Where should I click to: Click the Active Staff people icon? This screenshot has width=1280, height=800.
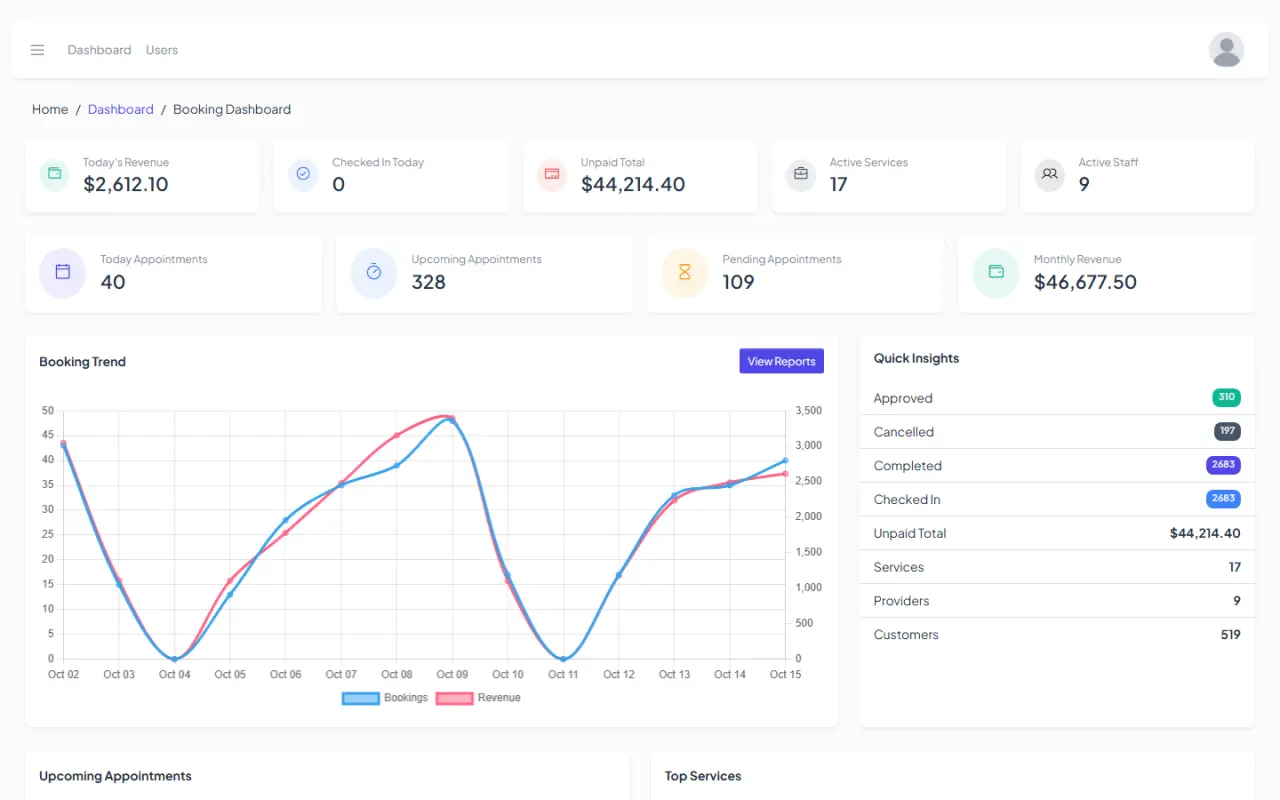pyautogui.click(x=1049, y=174)
